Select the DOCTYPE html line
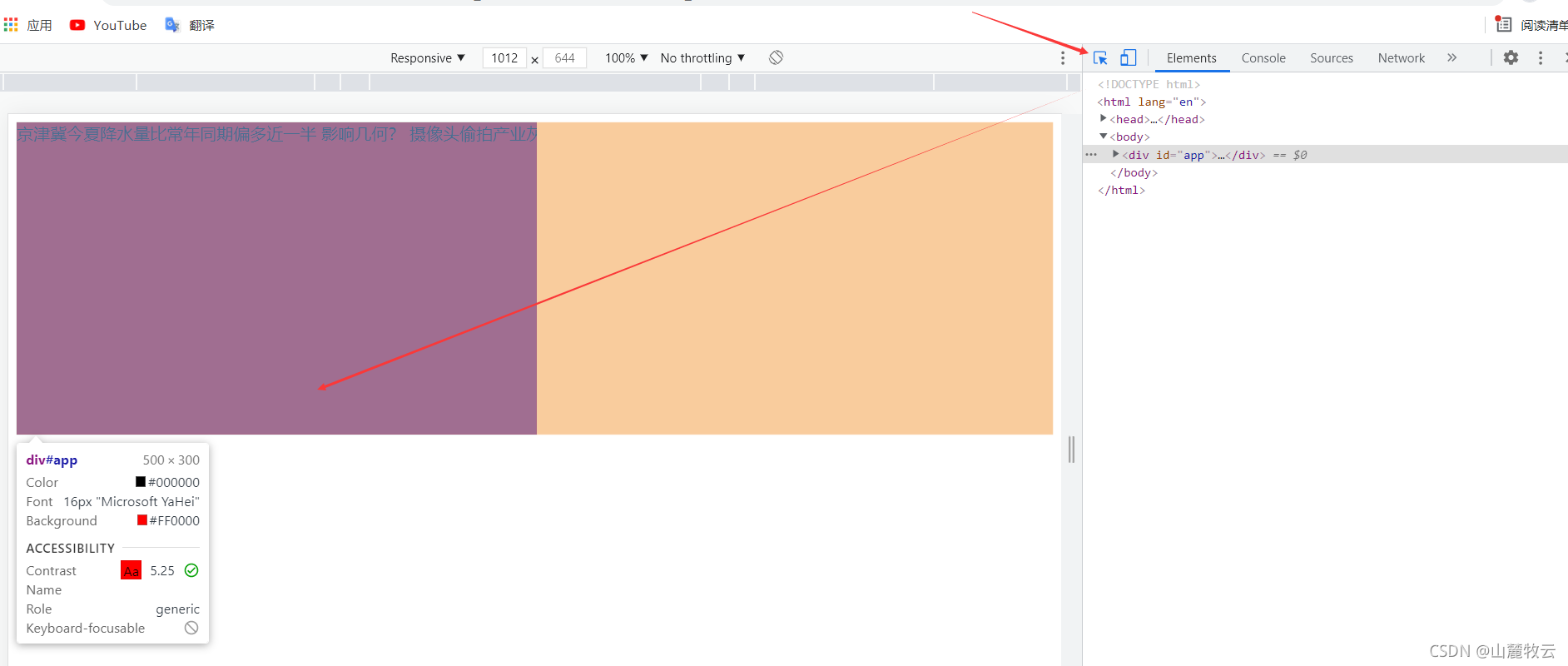 click(x=1149, y=84)
